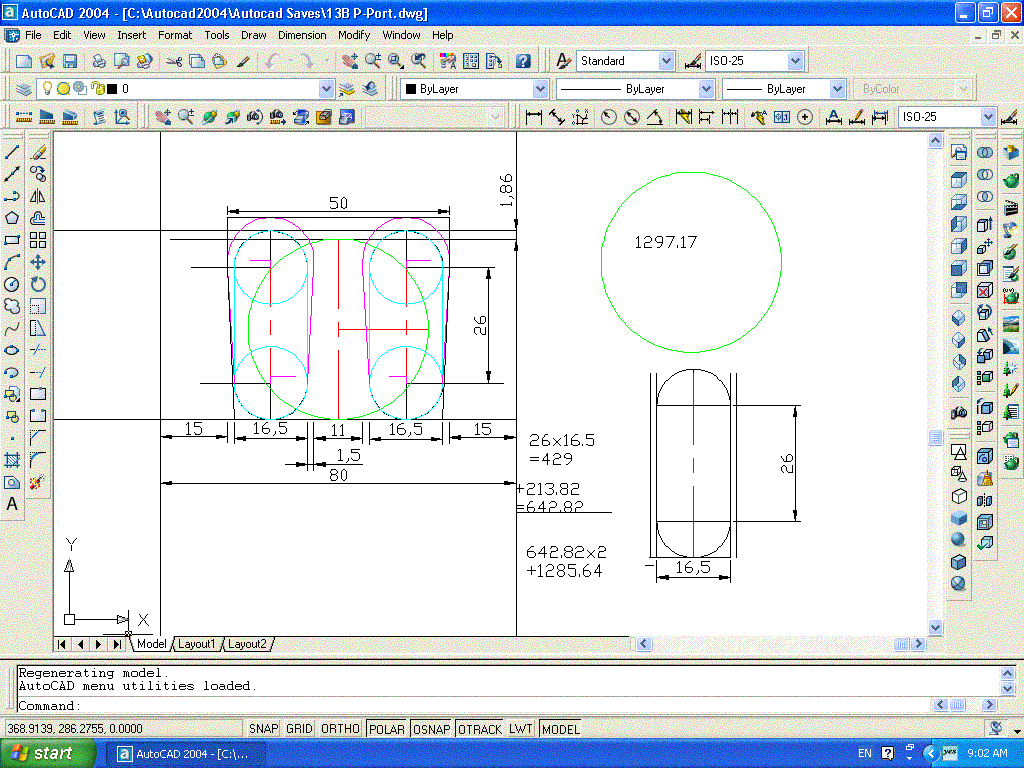Choose the Mirror modify tool

[38, 196]
